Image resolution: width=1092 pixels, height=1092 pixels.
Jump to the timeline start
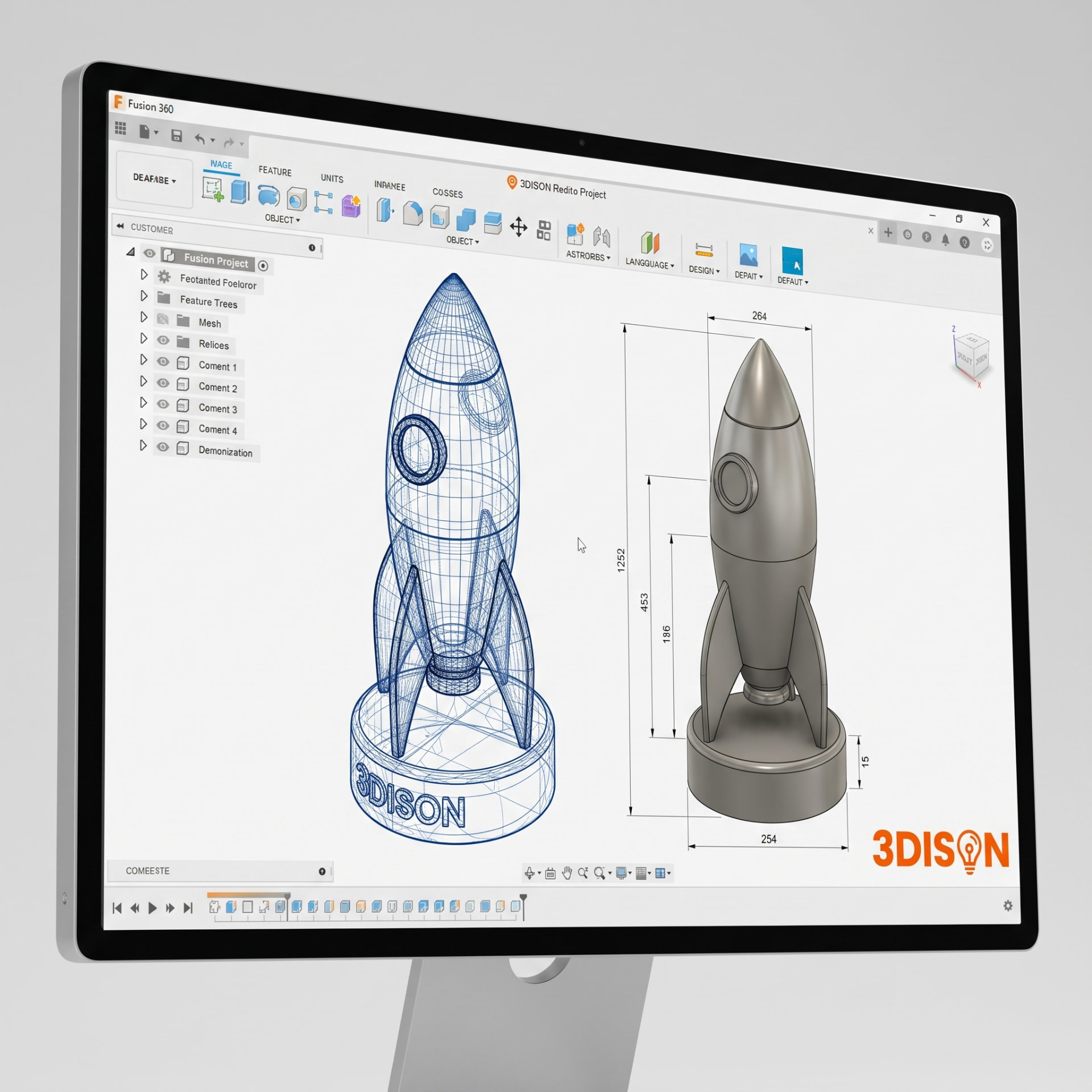pyautogui.click(x=117, y=908)
